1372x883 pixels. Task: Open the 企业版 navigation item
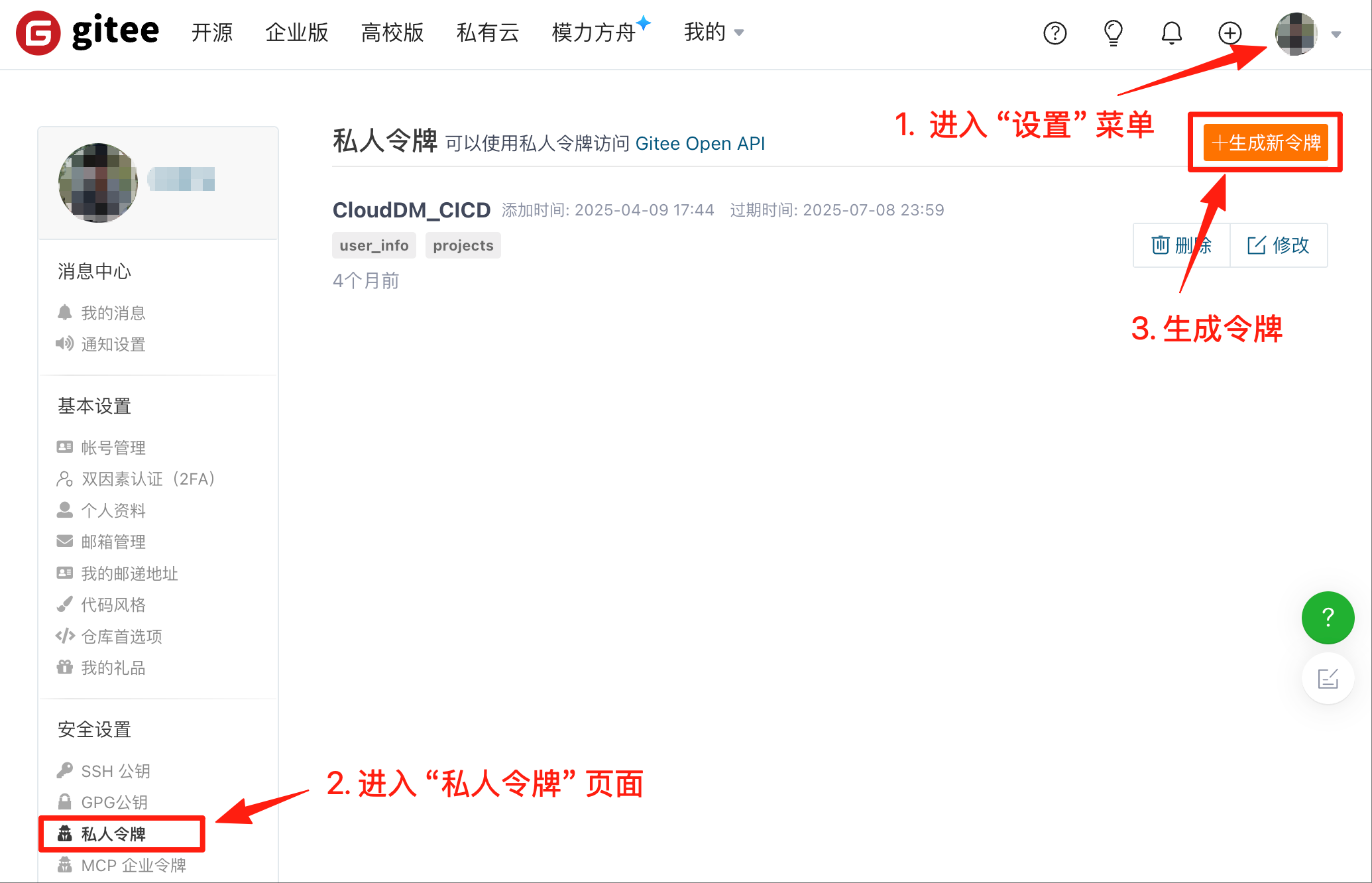[297, 32]
